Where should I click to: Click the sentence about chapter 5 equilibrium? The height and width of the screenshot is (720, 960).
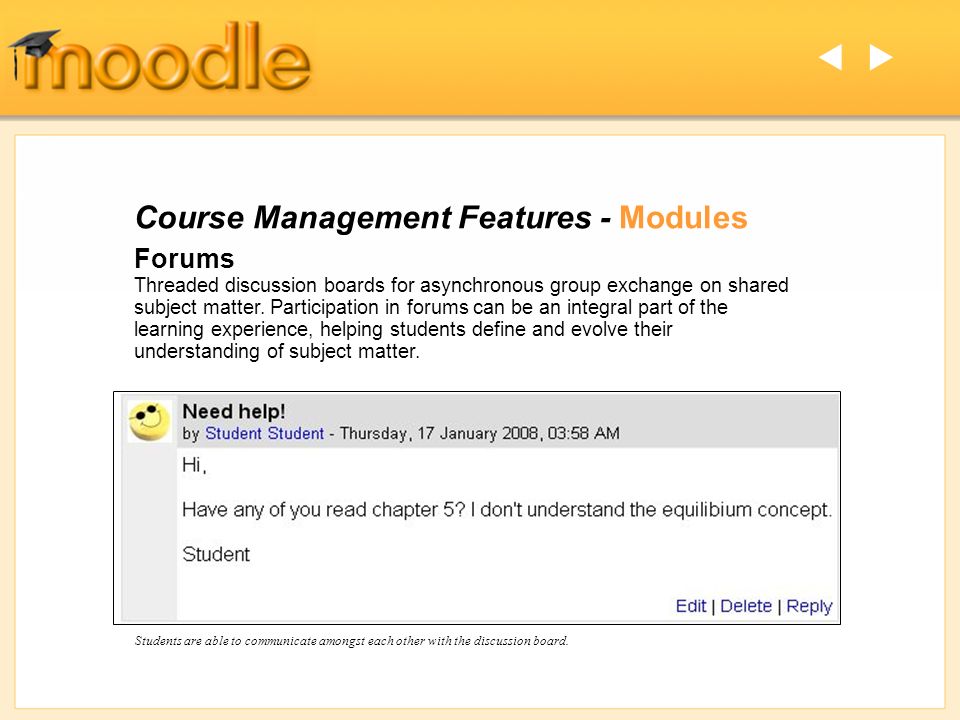click(x=507, y=509)
